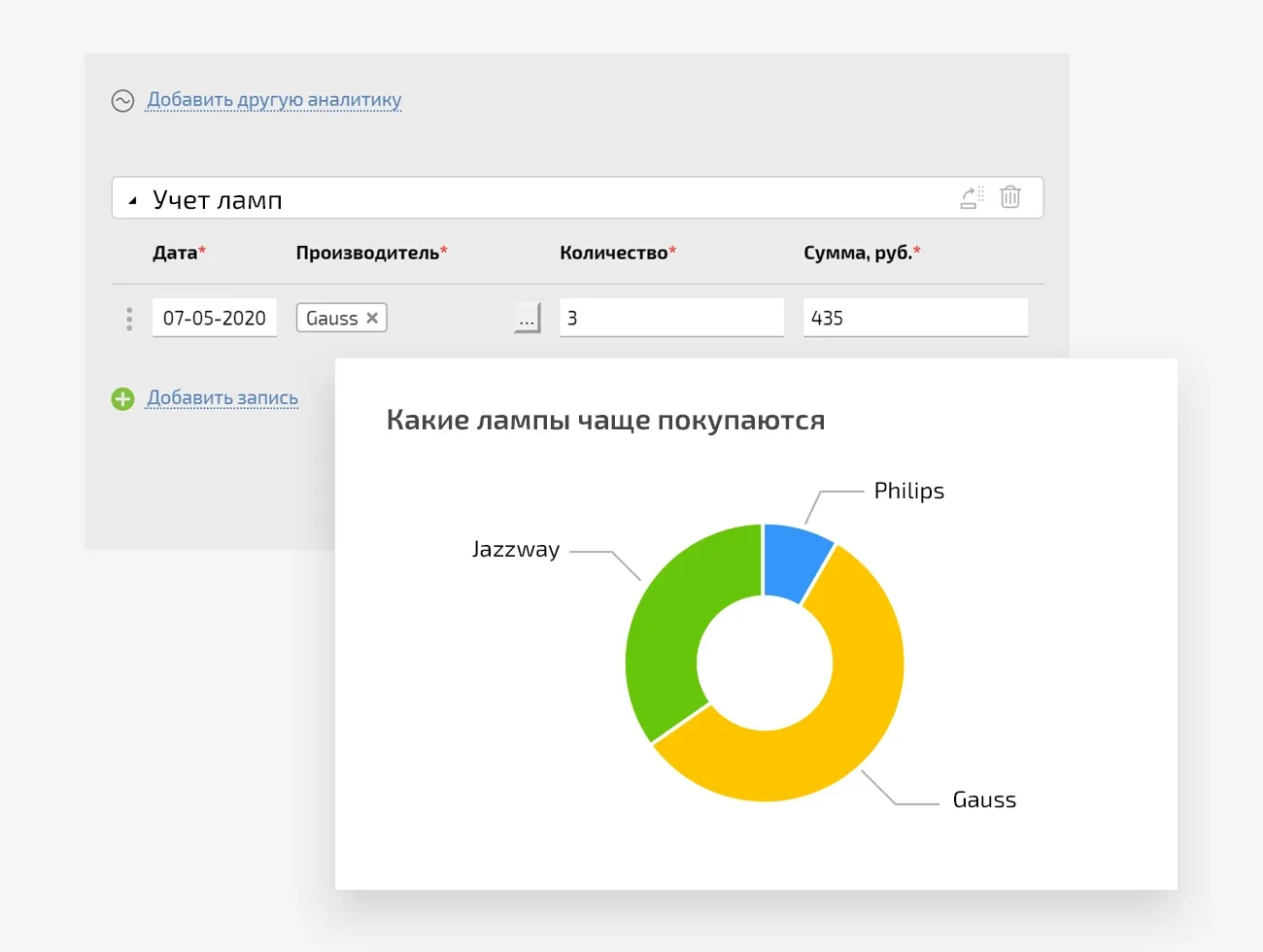Screen dimensions: 1263x952
Task: Open the manufacturer picker ellipsis button
Action: tap(527, 318)
